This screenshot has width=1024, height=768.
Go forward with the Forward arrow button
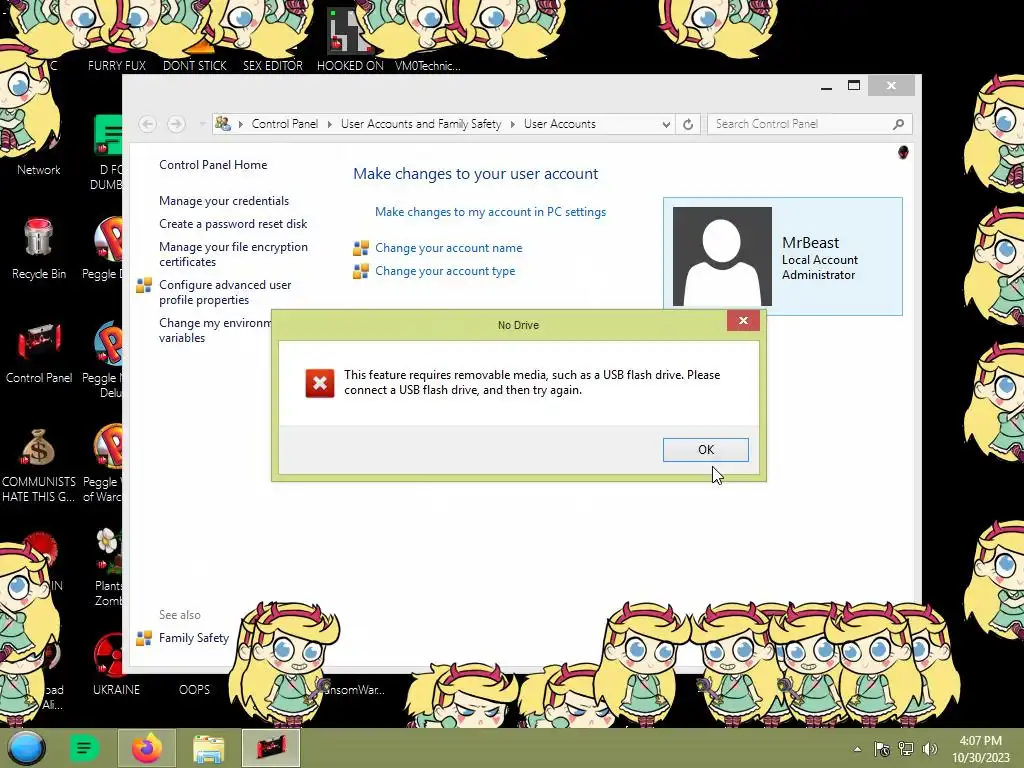click(176, 123)
